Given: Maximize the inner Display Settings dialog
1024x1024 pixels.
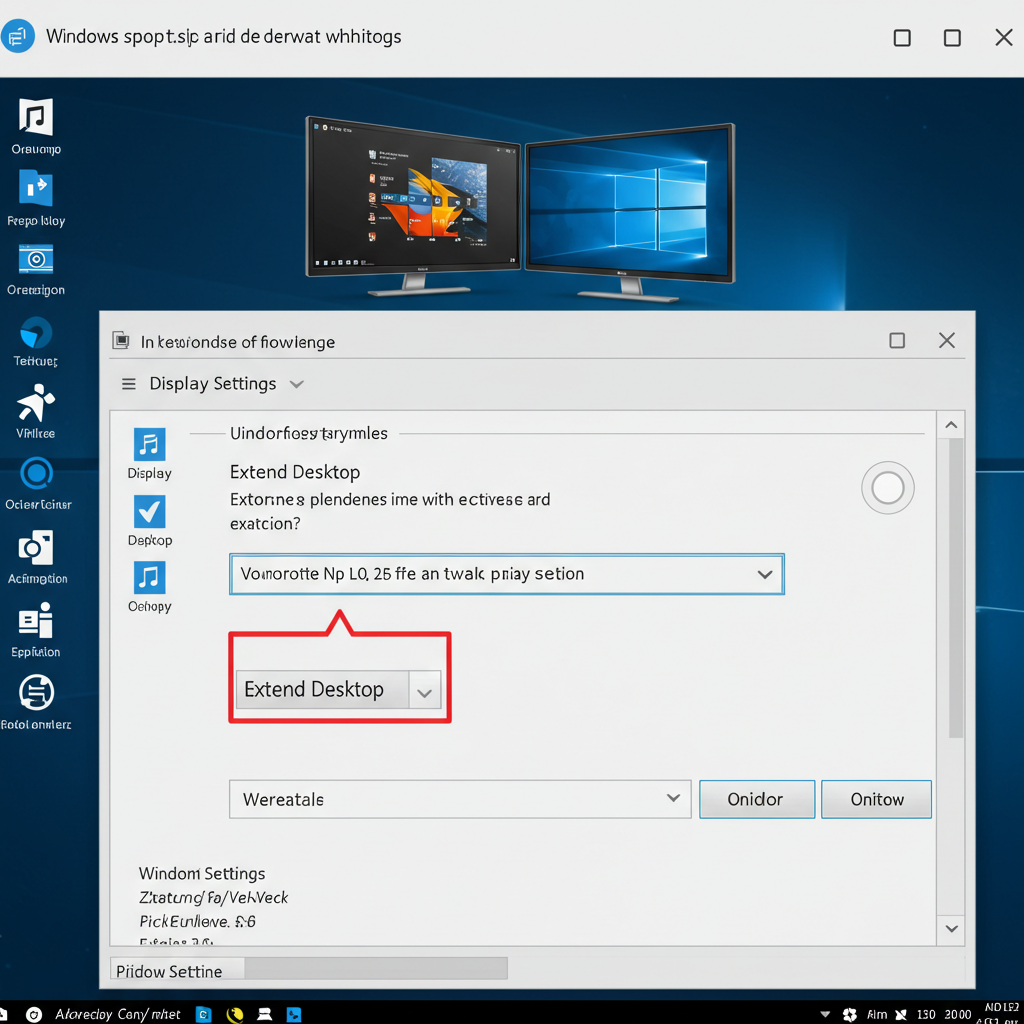Looking at the screenshot, I should click(x=897, y=340).
